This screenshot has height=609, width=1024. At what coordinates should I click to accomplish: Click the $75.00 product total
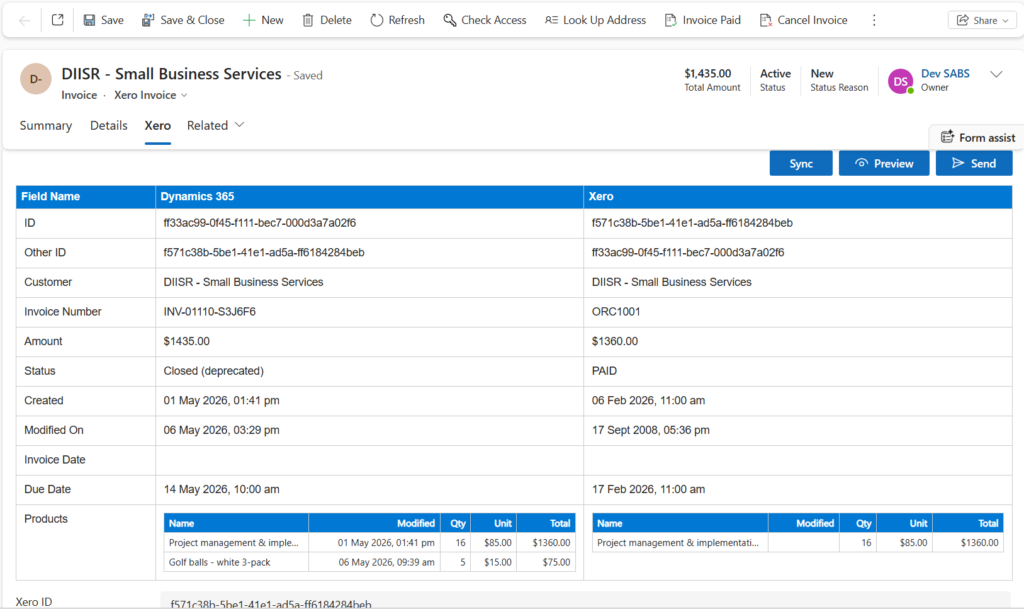556,562
